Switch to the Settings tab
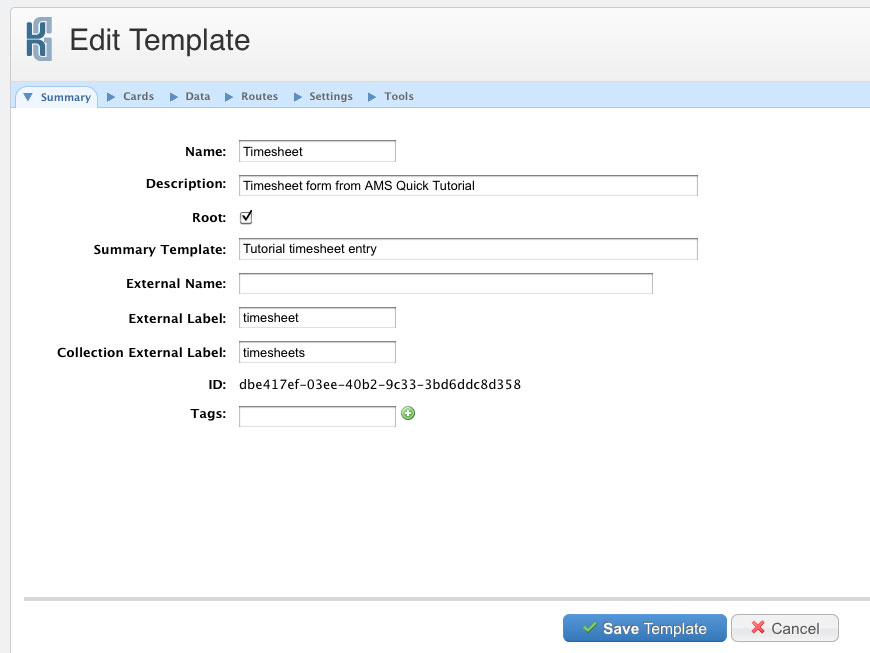This screenshot has width=870, height=653. click(x=330, y=97)
